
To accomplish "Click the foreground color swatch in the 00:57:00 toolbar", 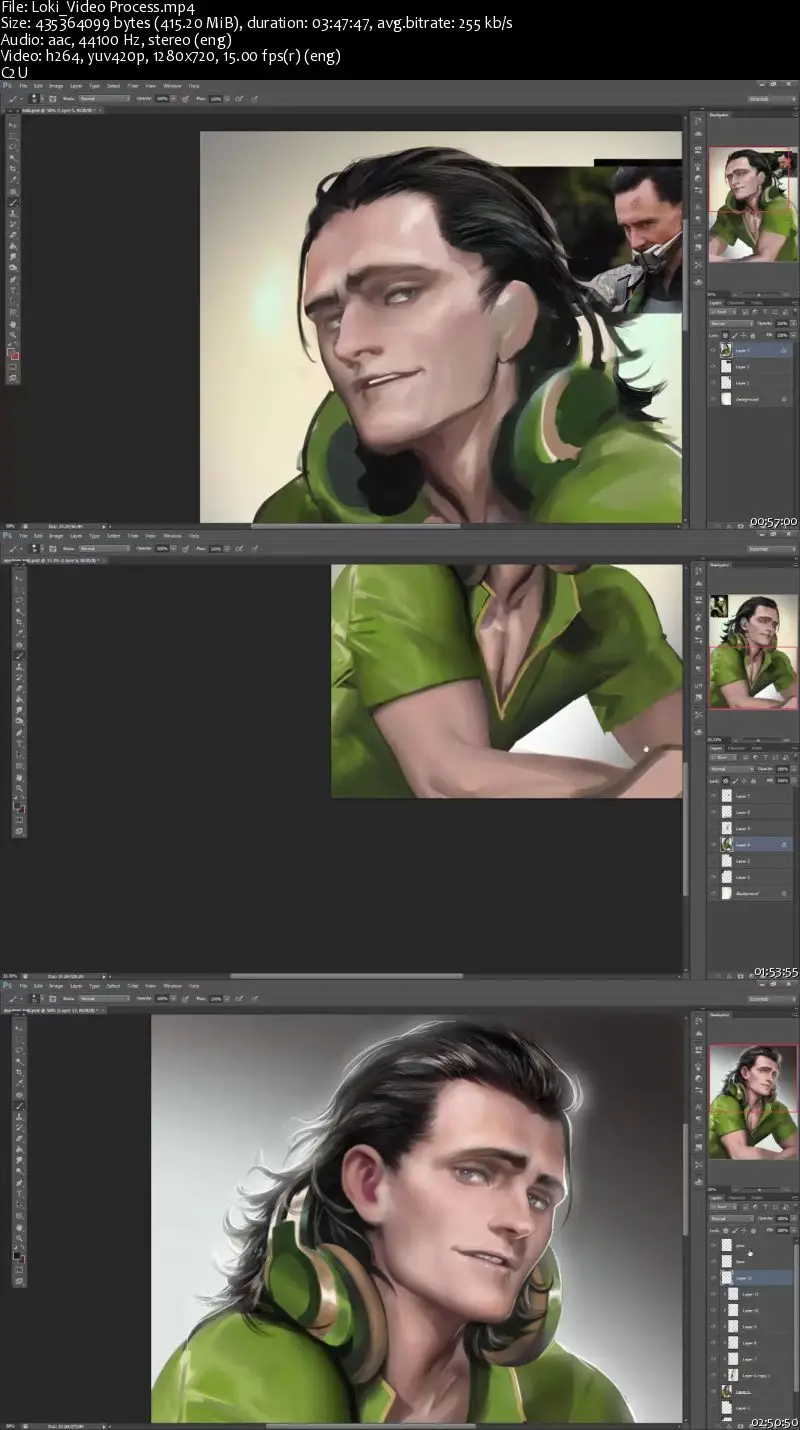I will pos(10,350).
